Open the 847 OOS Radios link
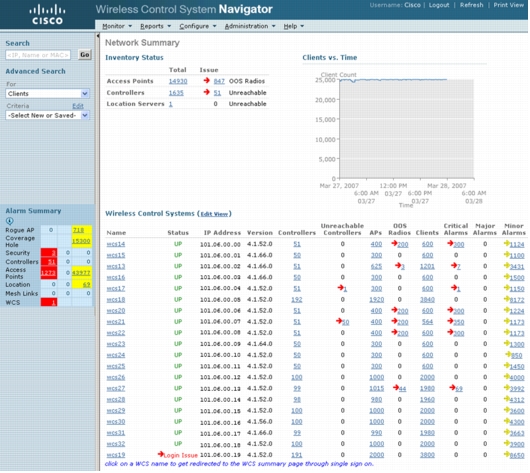The height and width of the screenshot is (473, 530). [x=219, y=81]
